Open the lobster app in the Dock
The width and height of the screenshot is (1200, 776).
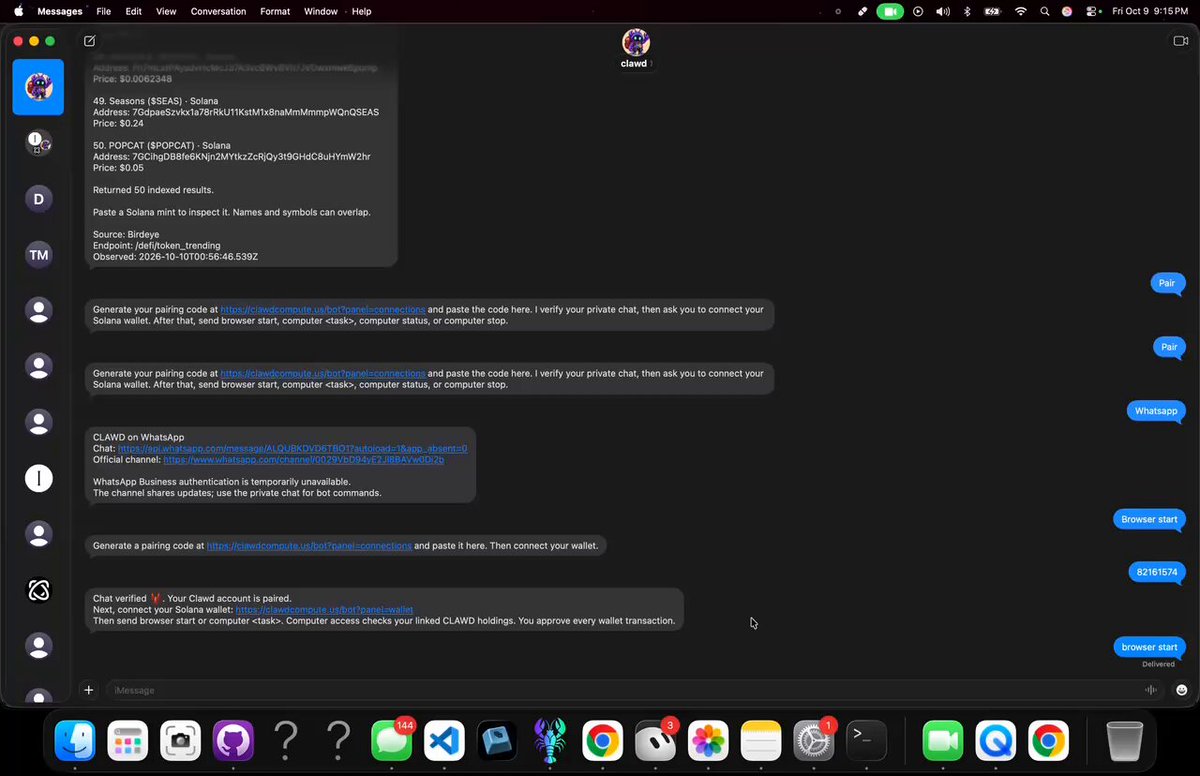[550, 741]
